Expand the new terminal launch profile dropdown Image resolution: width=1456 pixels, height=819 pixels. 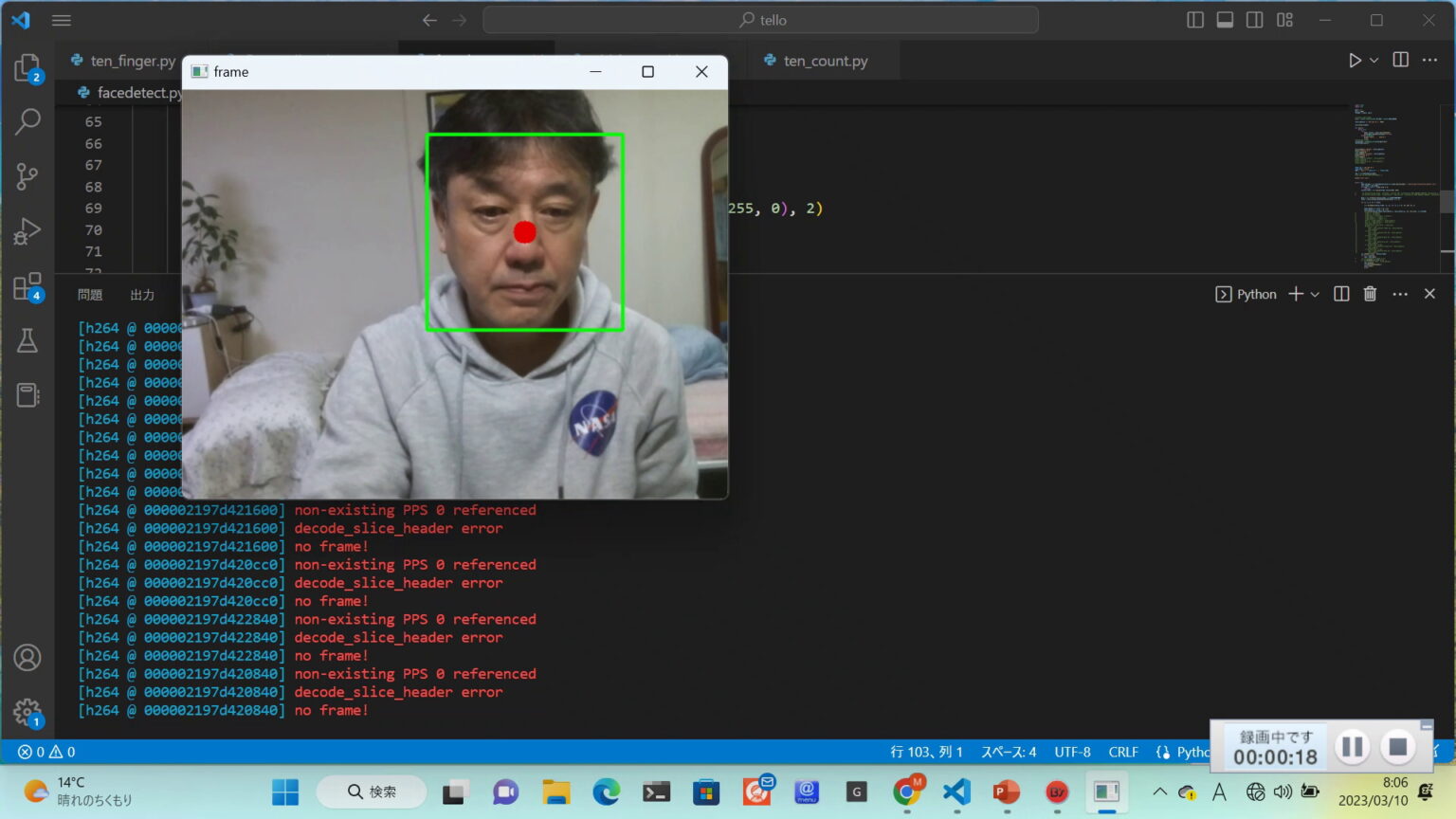(x=1315, y=295)
